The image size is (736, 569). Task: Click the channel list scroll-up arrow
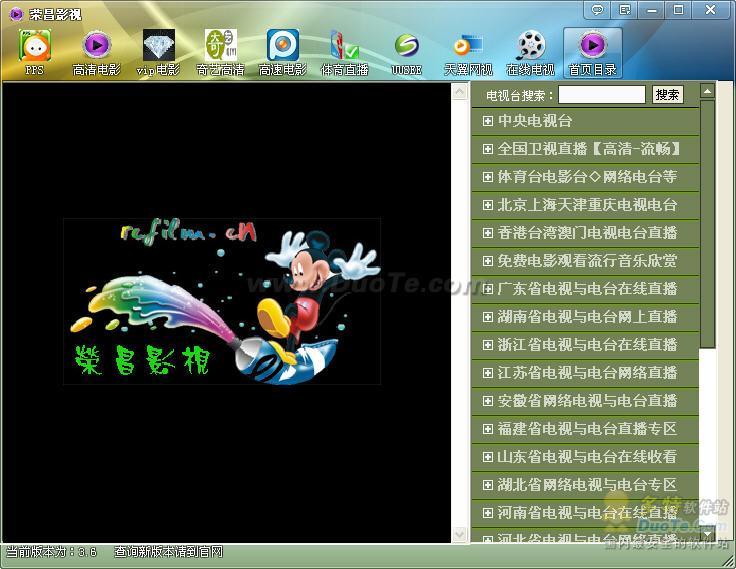[x=708, y=91]
